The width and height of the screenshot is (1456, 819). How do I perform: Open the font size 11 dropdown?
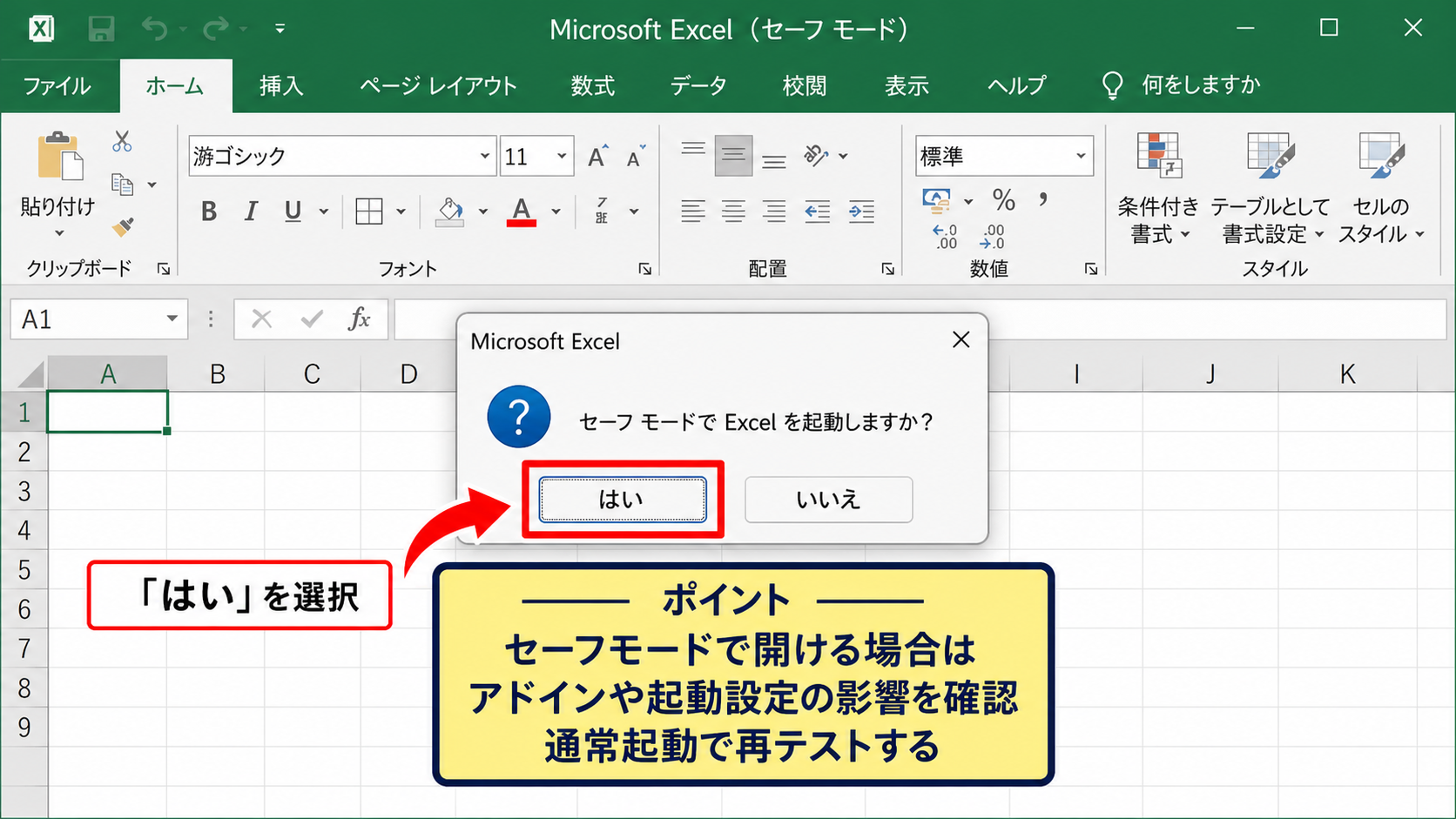tap(562, 157)
